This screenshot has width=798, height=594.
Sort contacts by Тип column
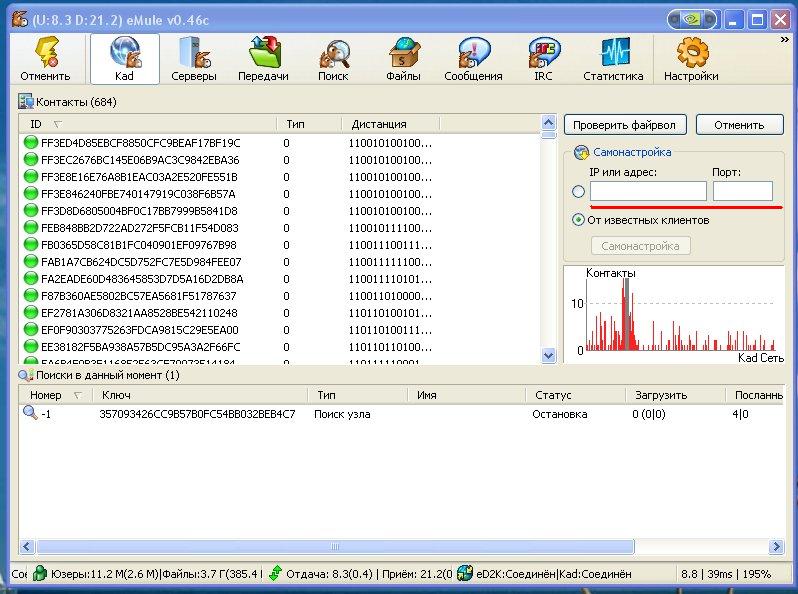pos(309,124)
